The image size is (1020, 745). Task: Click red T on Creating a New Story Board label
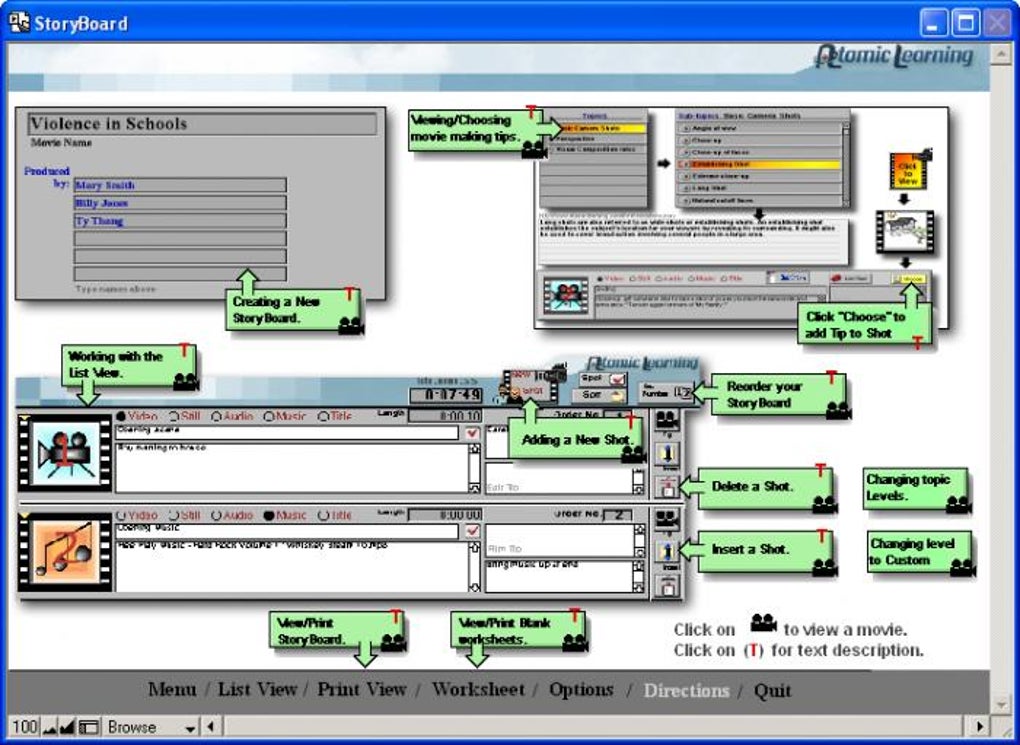[350, 294]
